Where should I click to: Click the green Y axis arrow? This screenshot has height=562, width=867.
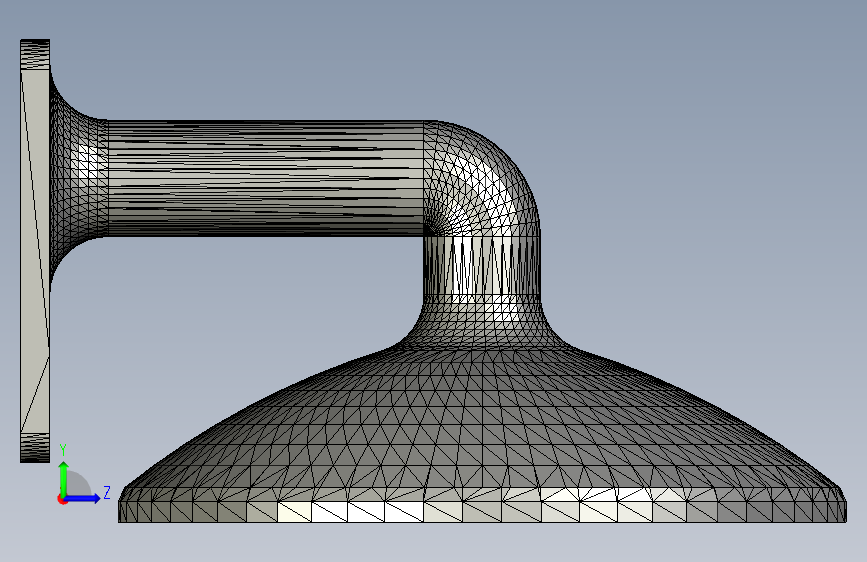tap(64, 479)
